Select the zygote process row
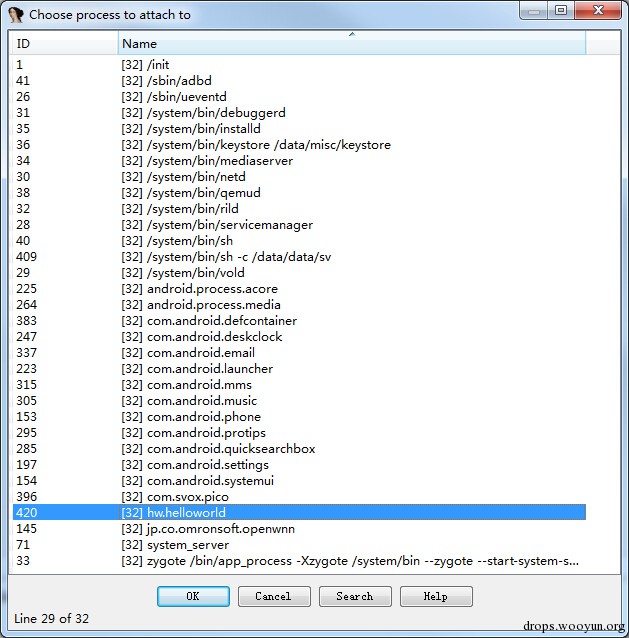 299,561
